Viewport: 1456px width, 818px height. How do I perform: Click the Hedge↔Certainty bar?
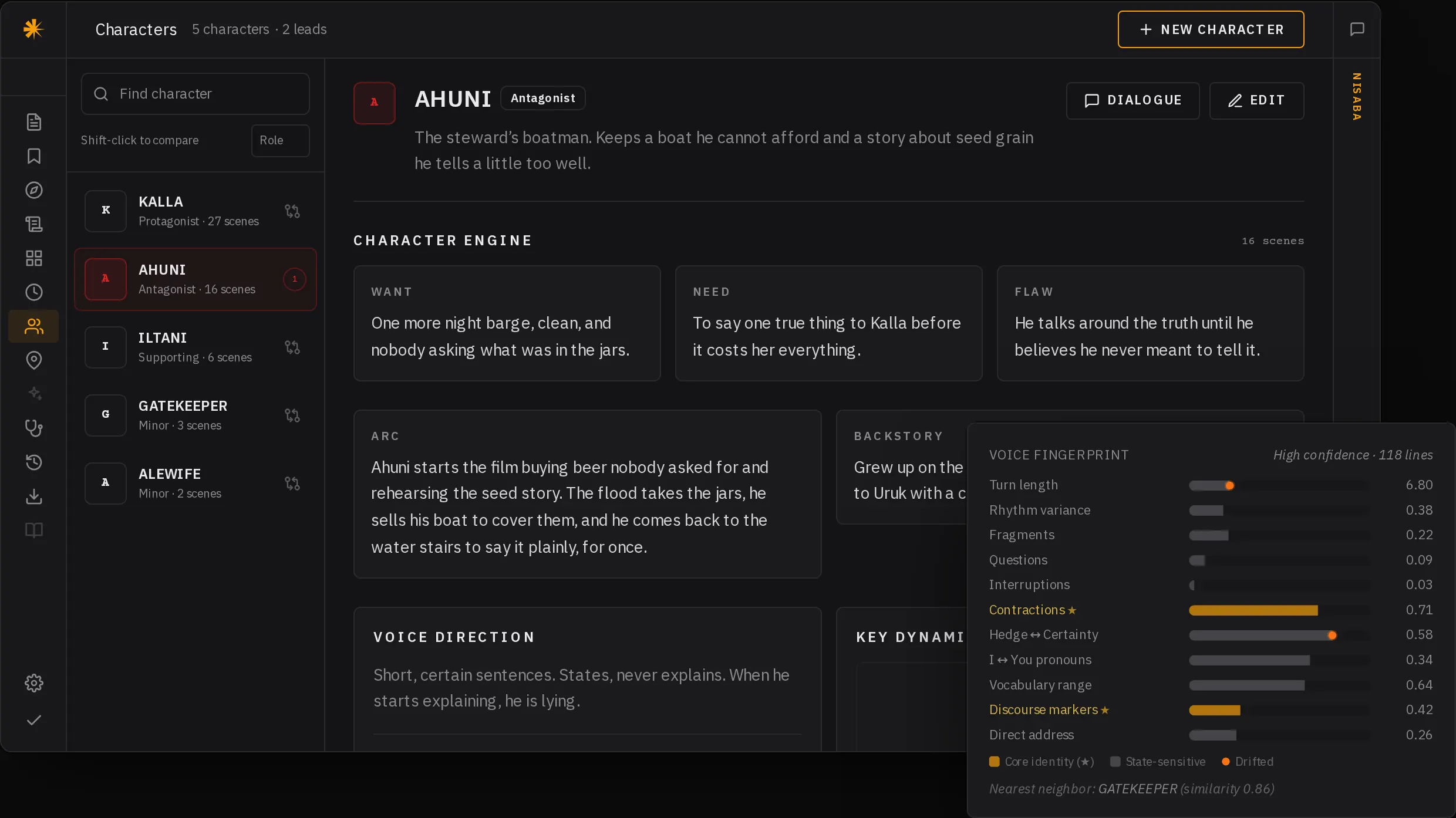pyautogui.click(x=1279, y=635)
